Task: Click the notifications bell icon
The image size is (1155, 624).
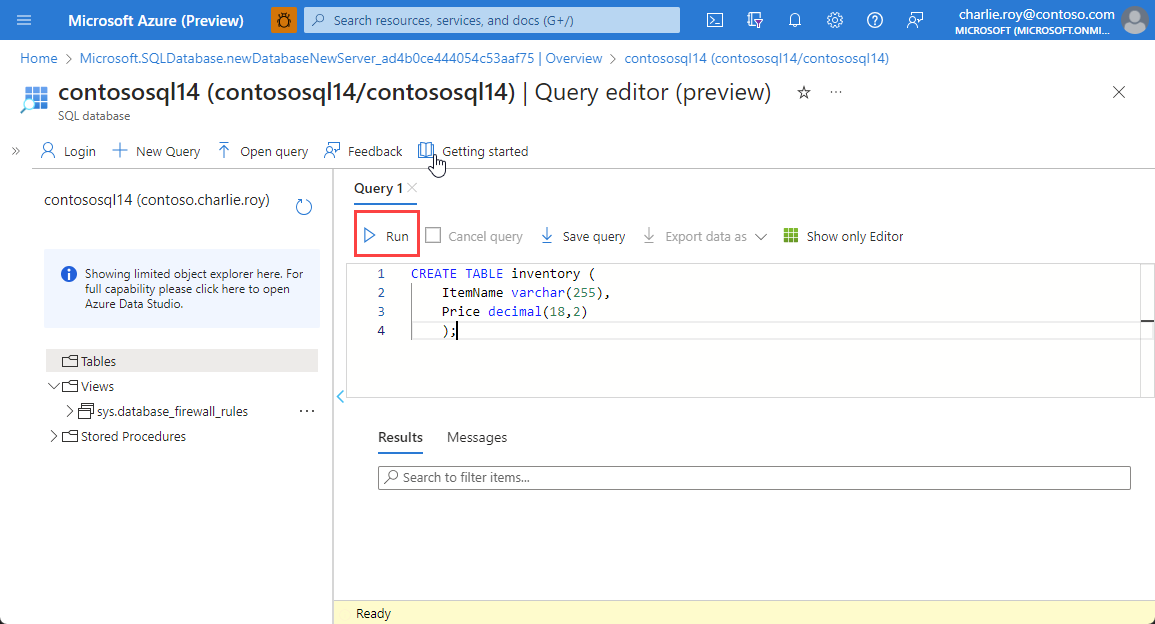Action: pyautogui.click(x=795, y=20)
